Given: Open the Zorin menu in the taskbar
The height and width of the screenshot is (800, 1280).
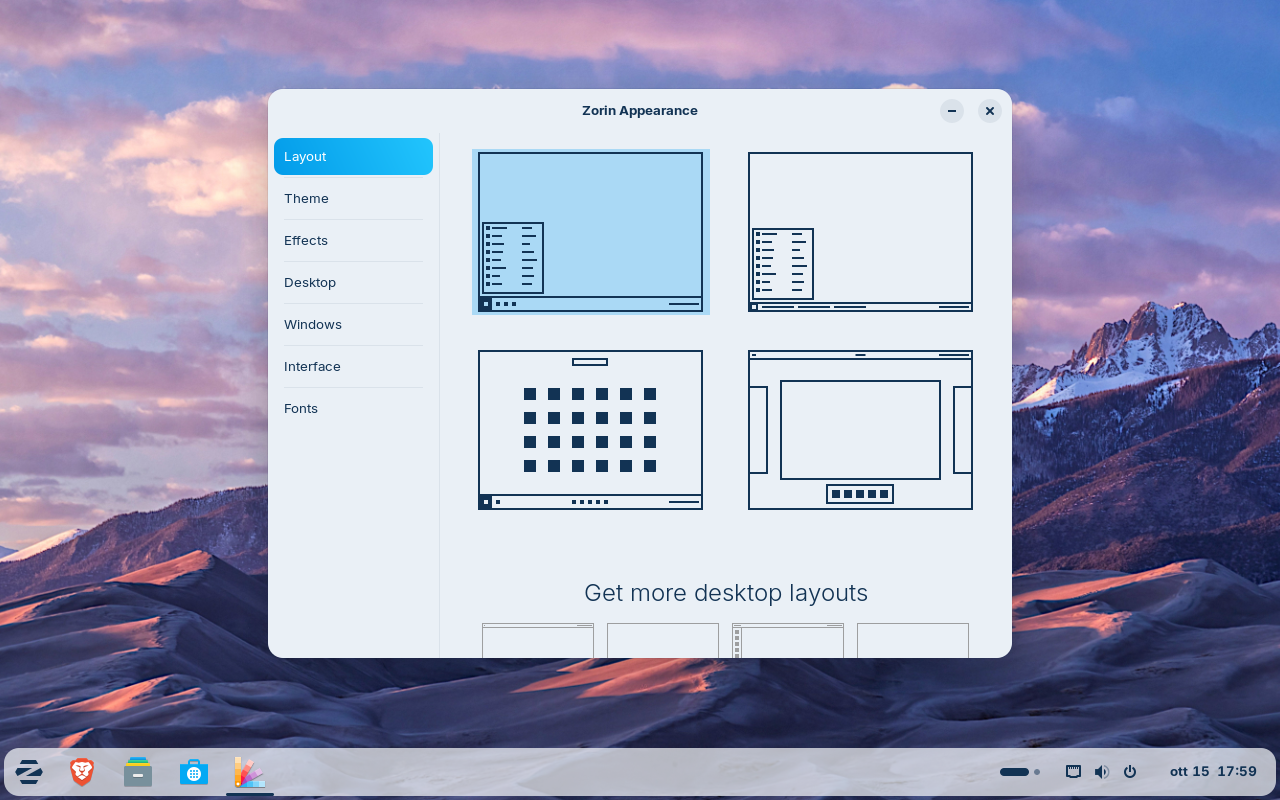Looking at the screenshot, I should point(28,772).
